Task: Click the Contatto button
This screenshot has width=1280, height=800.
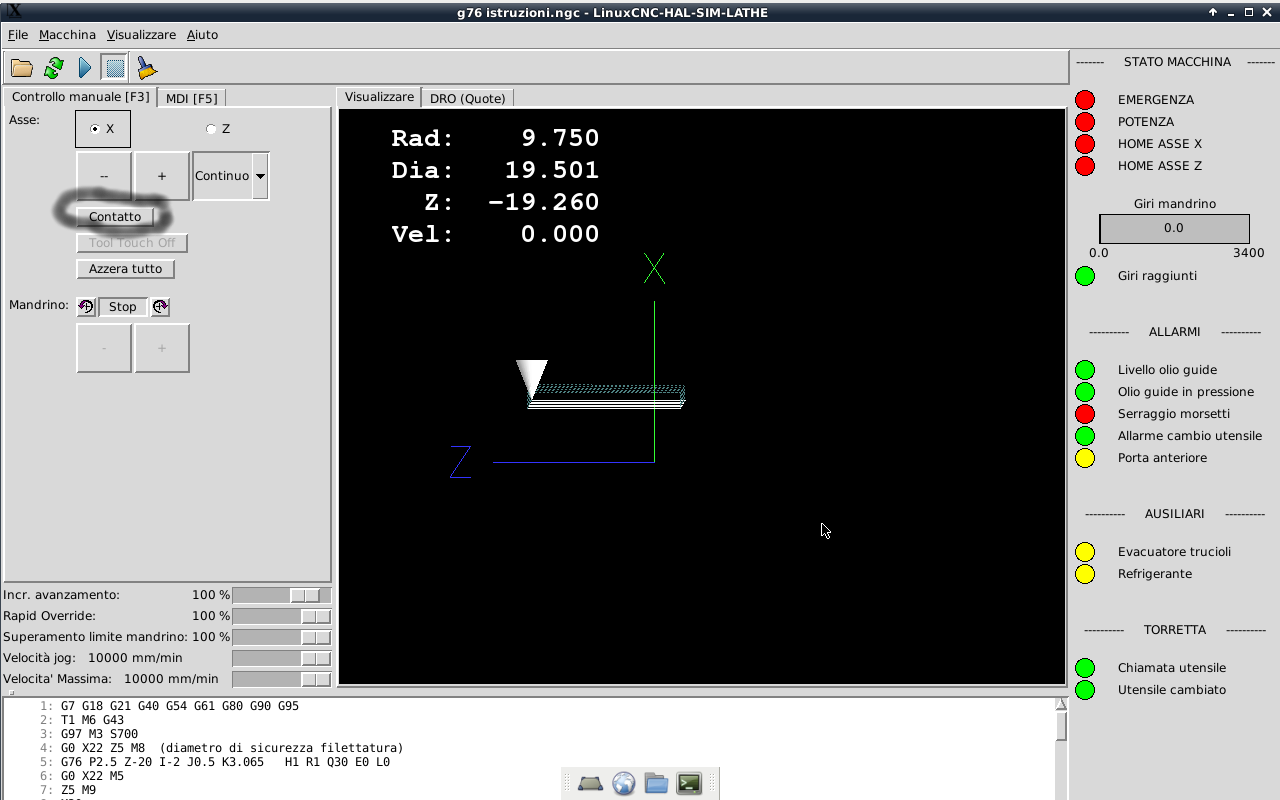Action: point(115,217)
